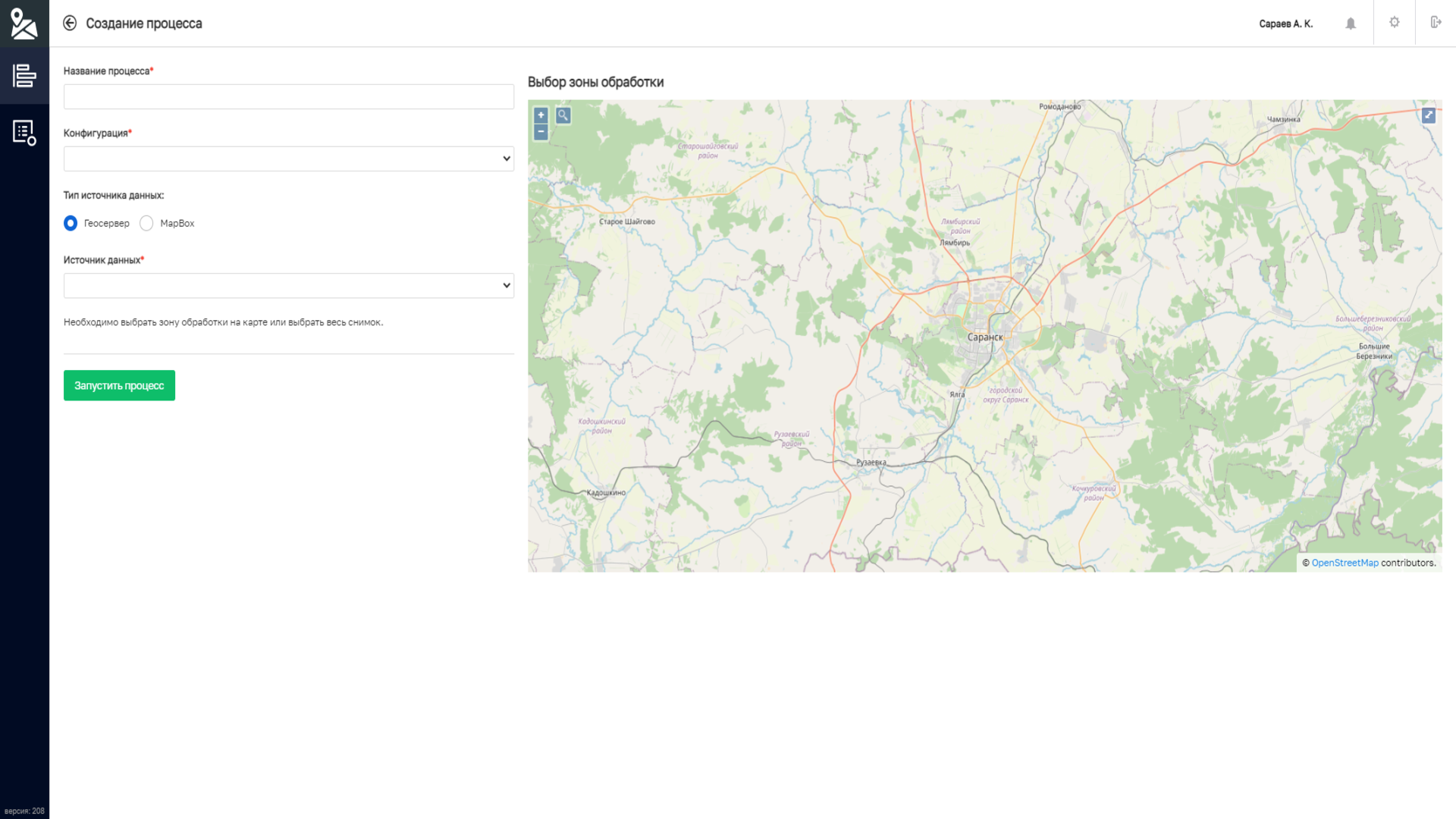This screenshot has height=819, width=1456.
Task: Click Старое Шайгово label on map
Action: click(627, 221)
